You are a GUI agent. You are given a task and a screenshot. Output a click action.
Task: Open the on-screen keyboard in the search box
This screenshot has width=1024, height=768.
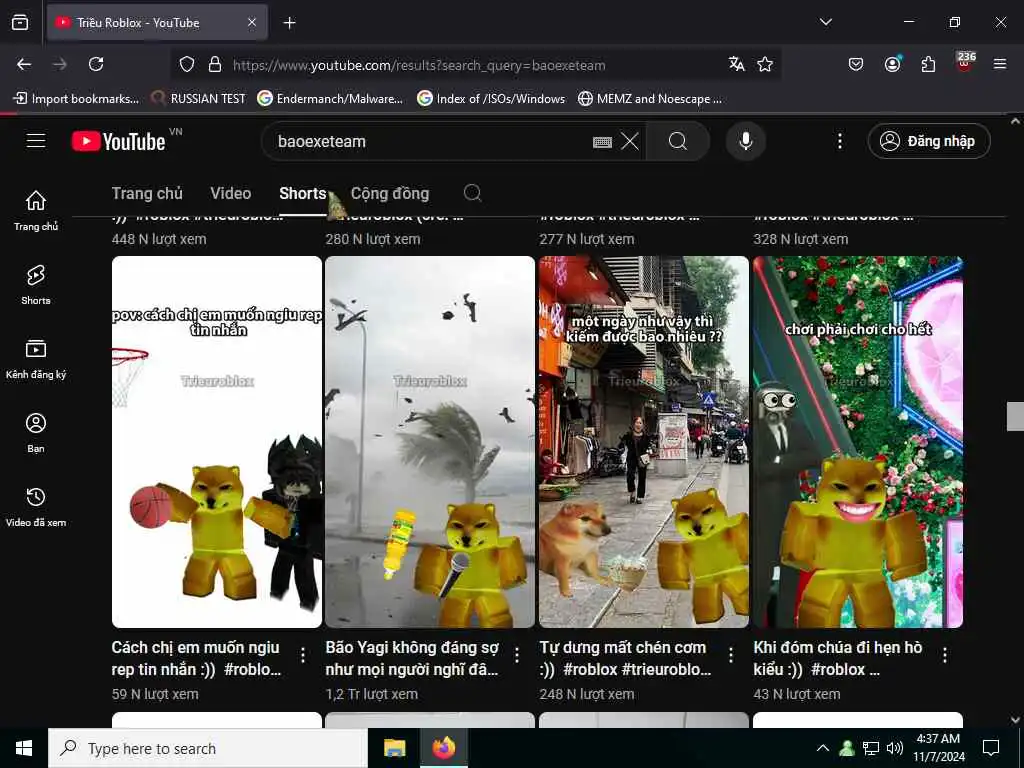[x=602, y=142]
